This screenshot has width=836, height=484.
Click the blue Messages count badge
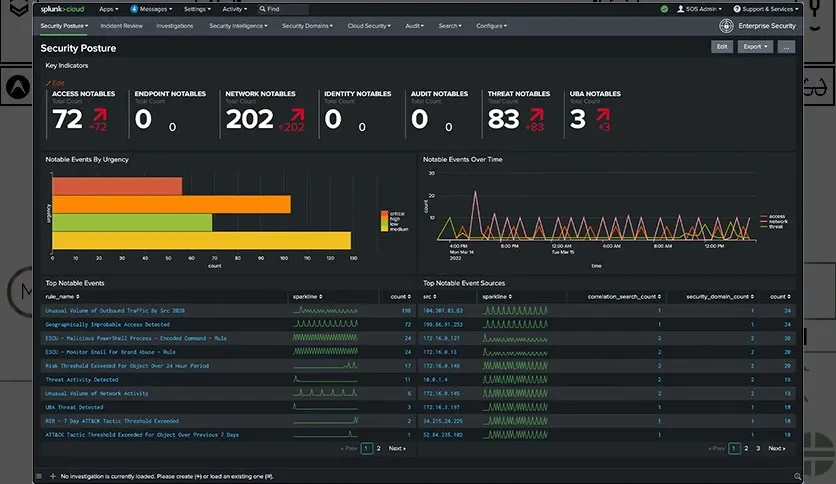point(134,9)
